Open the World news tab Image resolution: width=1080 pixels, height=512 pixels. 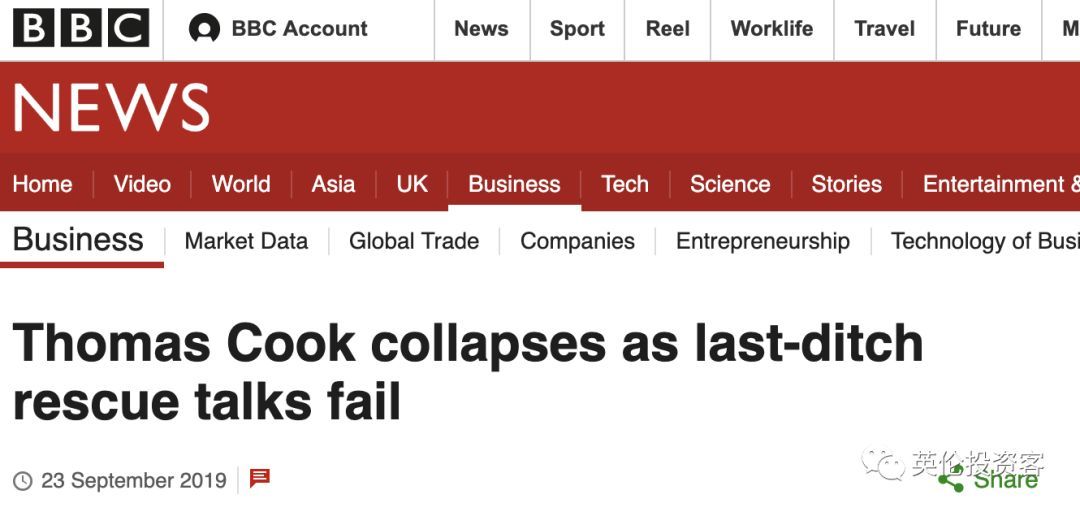[241, 184]
